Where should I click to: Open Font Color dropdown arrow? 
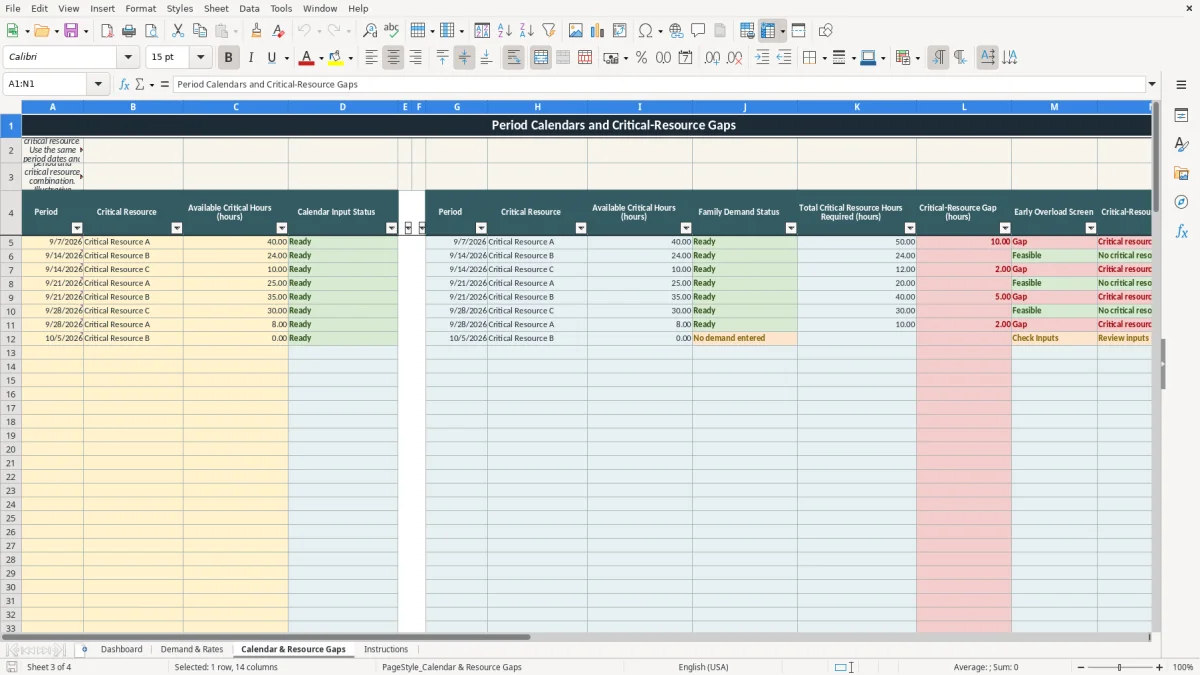point(321,58)
